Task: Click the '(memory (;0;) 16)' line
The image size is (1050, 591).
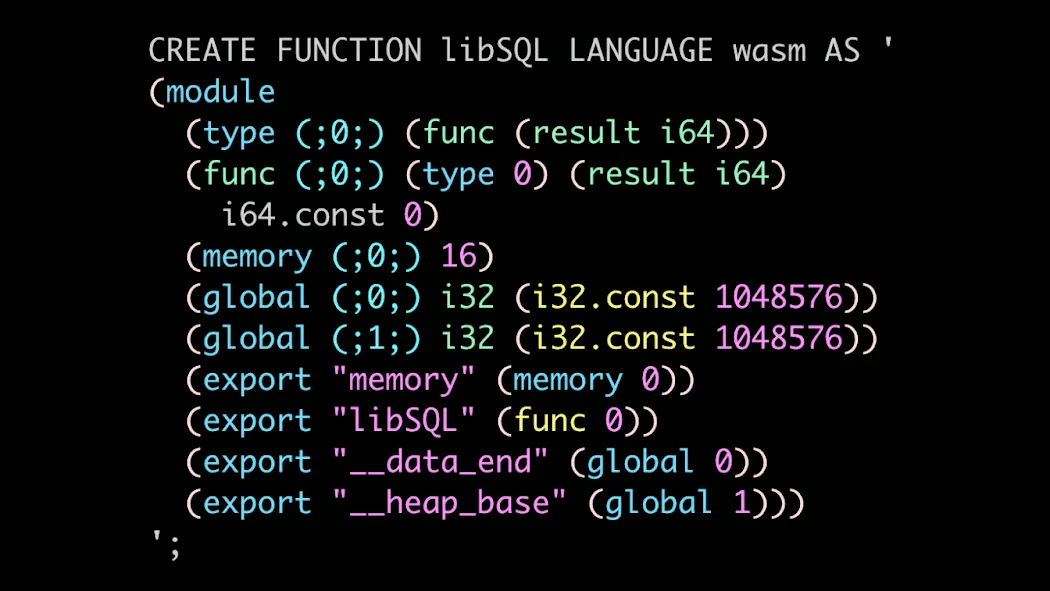Action: (340, 257)
